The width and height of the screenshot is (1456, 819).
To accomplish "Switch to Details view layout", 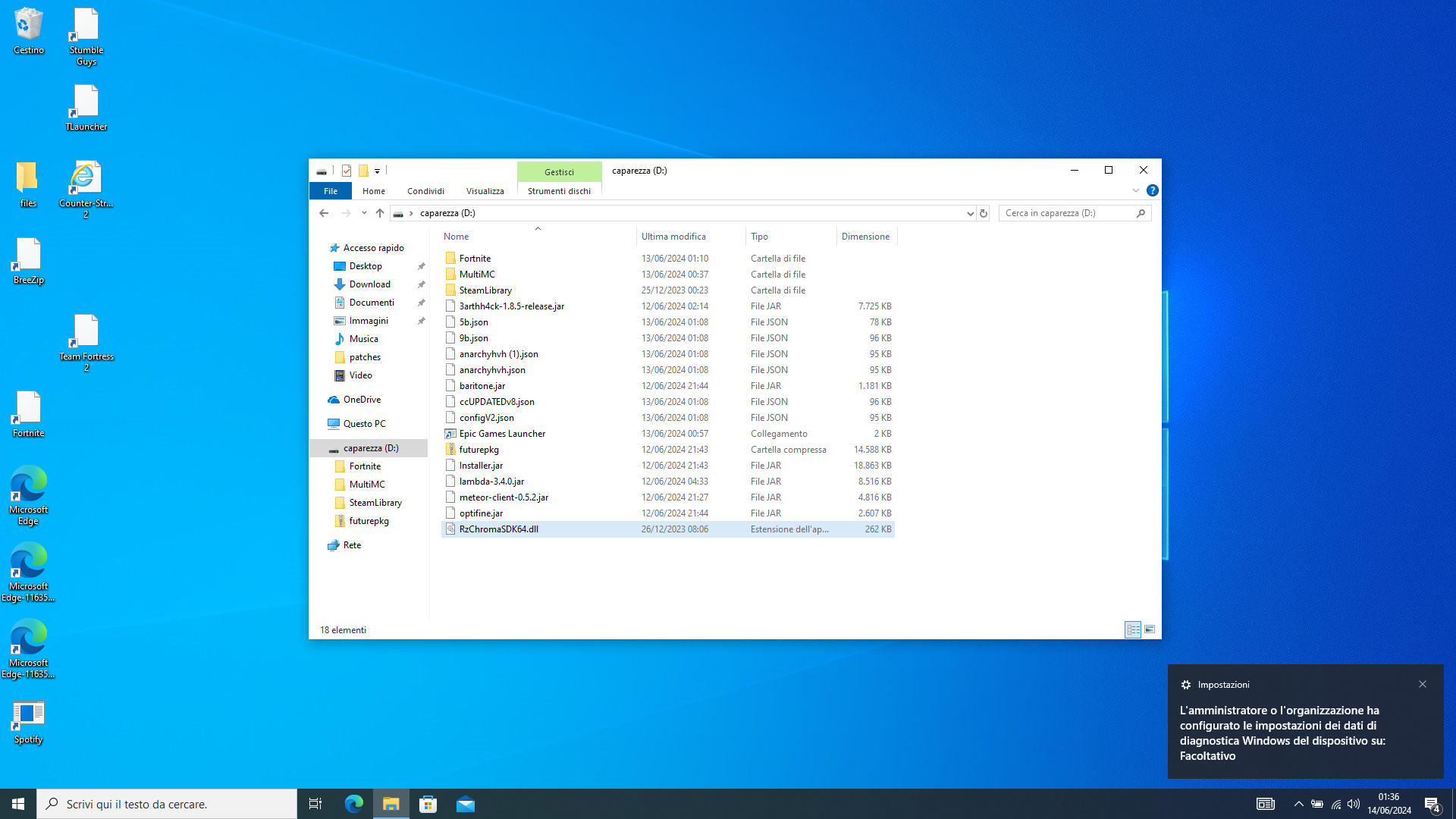I will coord(1133,629).
